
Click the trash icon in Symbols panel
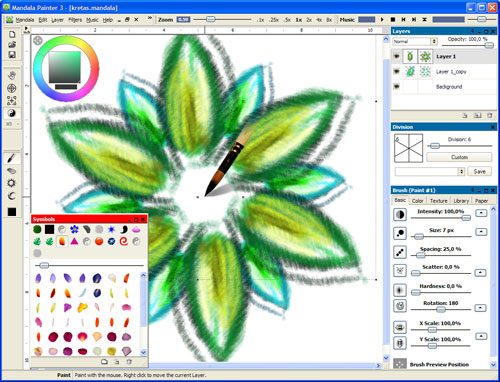pyautogui.click(x=129, y=362)
